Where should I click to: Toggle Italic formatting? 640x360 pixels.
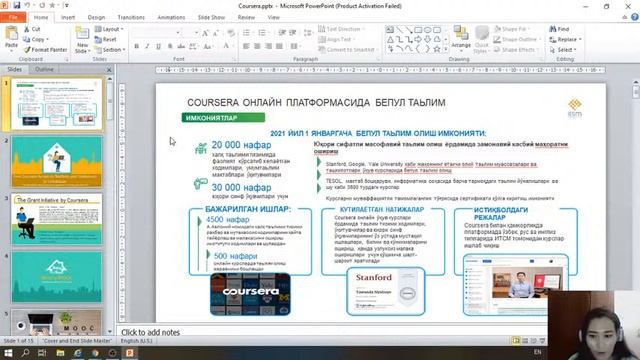point(147,47)
